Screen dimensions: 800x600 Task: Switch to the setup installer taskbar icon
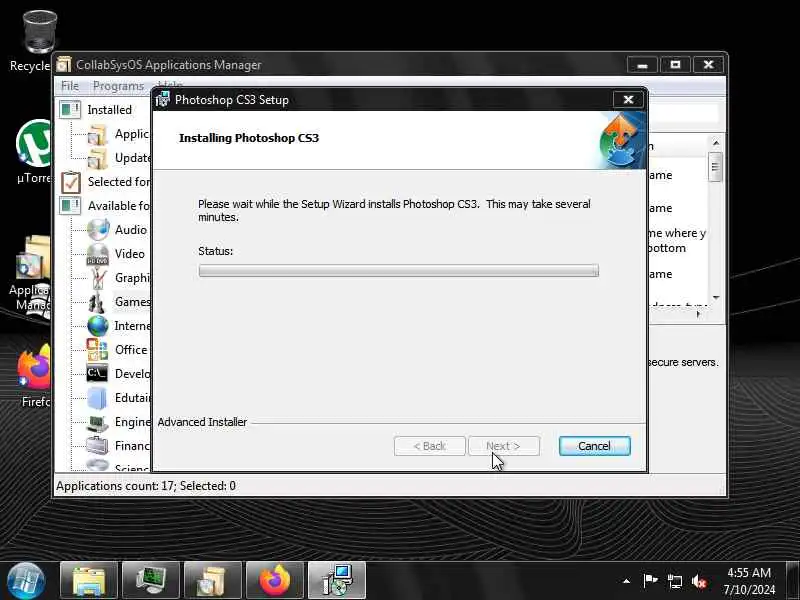click(x=337, y=581)
